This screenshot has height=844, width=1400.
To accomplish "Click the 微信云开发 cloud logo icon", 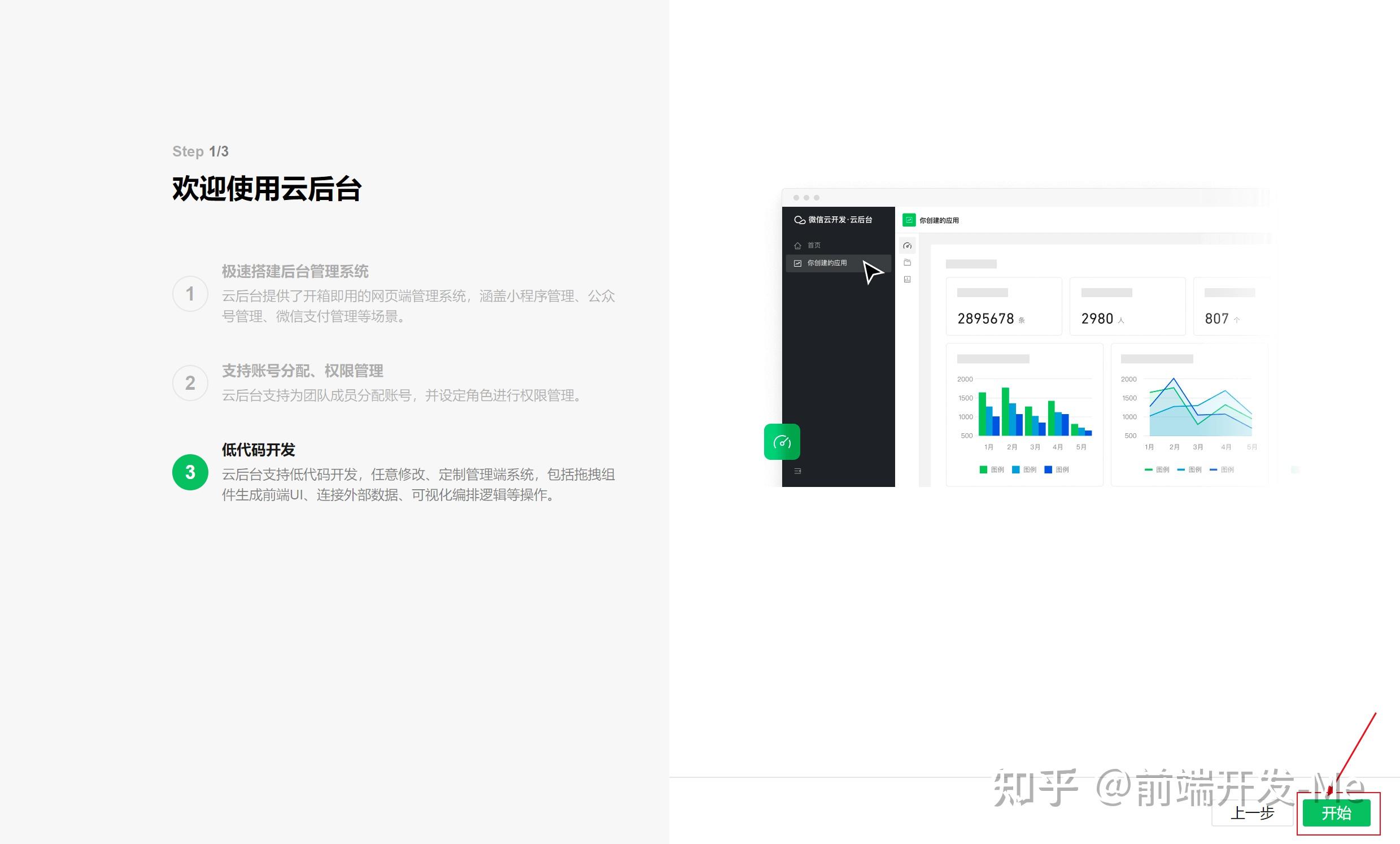I will point(799,220).
